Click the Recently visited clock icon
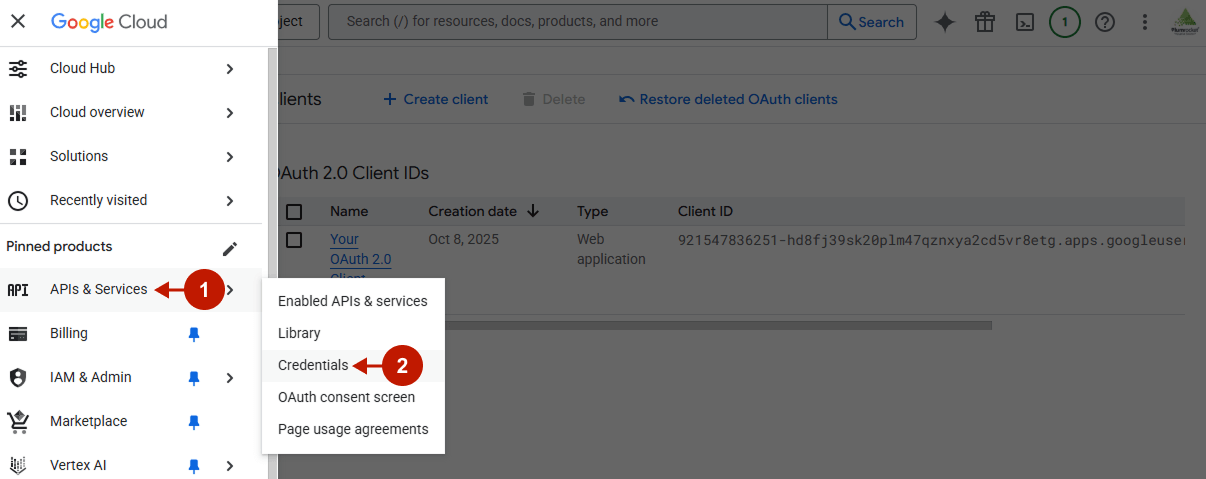The width and height of the screenshot is (1206, 479). click(18, 200)
